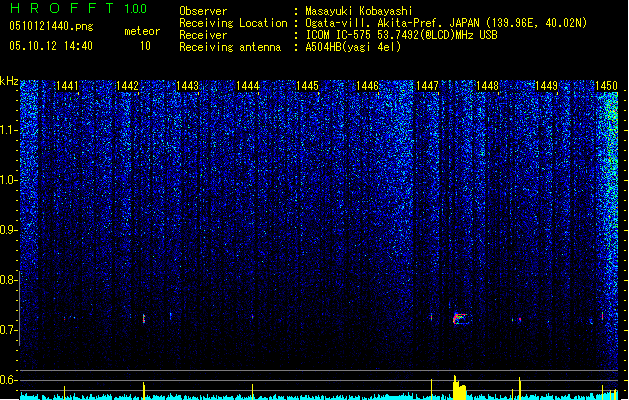Click the 1445 time marker

[x=307, y=86]
